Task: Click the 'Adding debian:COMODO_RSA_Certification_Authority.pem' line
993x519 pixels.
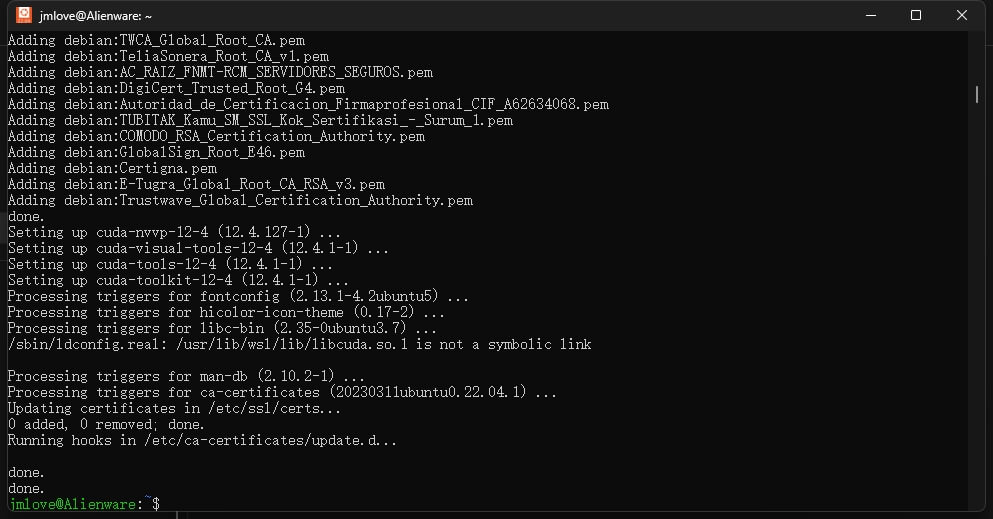Action: pyautogui.click(x=216, y=136)
